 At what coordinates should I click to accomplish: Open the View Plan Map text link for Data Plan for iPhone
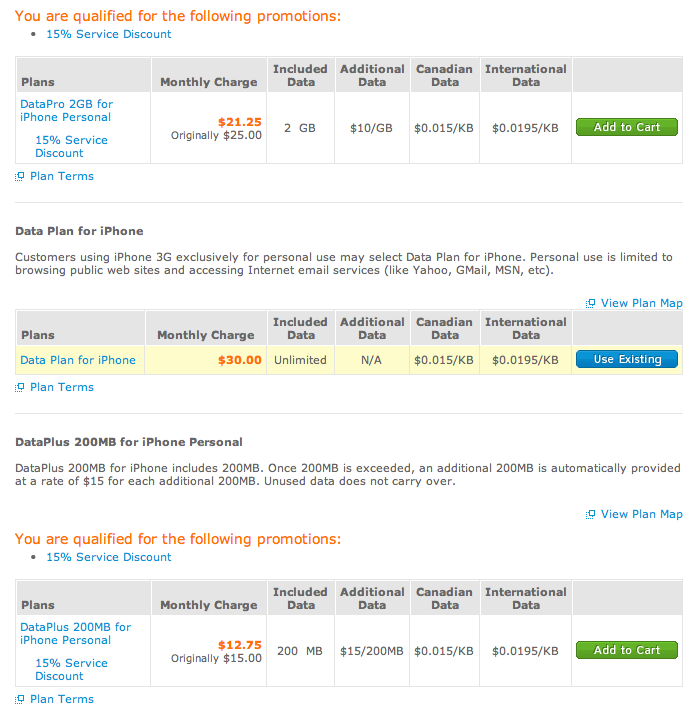click(642, 304)
